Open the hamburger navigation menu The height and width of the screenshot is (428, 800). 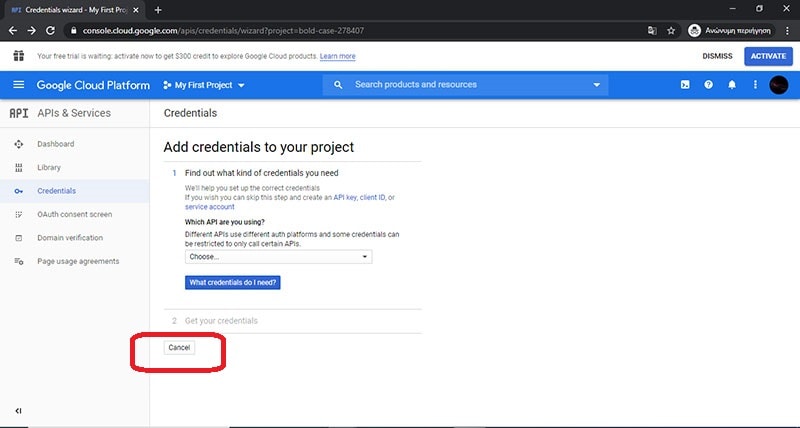point(18,85)
